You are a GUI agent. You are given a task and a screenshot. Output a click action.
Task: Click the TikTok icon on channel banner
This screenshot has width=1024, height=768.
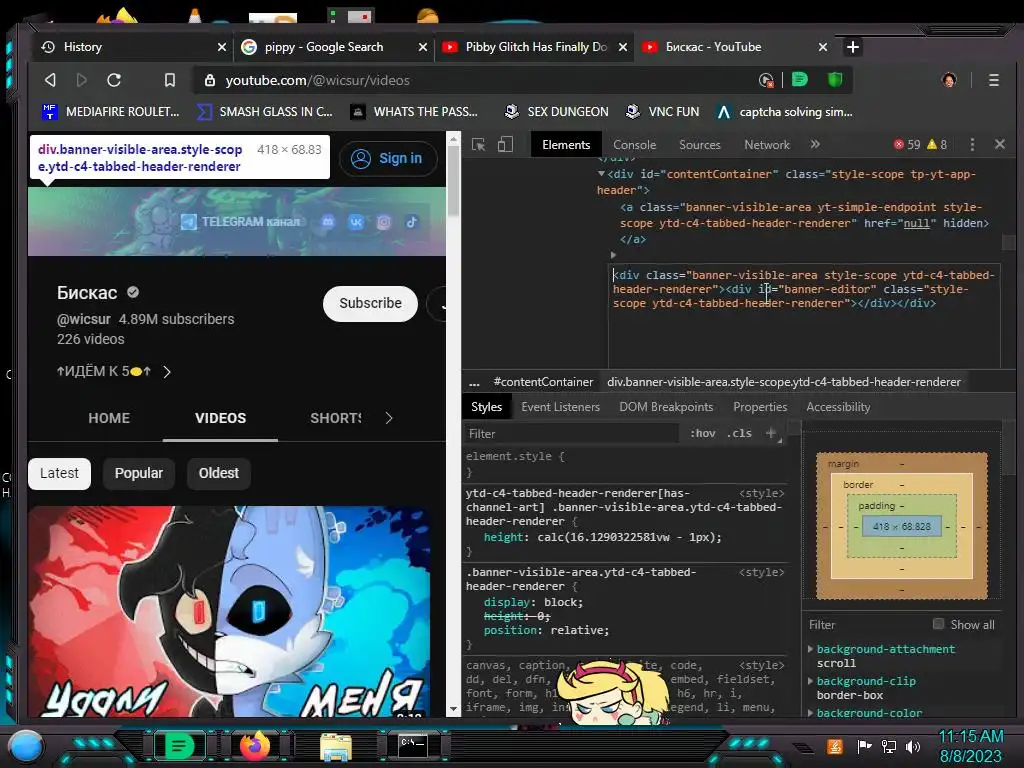(411, 222)
